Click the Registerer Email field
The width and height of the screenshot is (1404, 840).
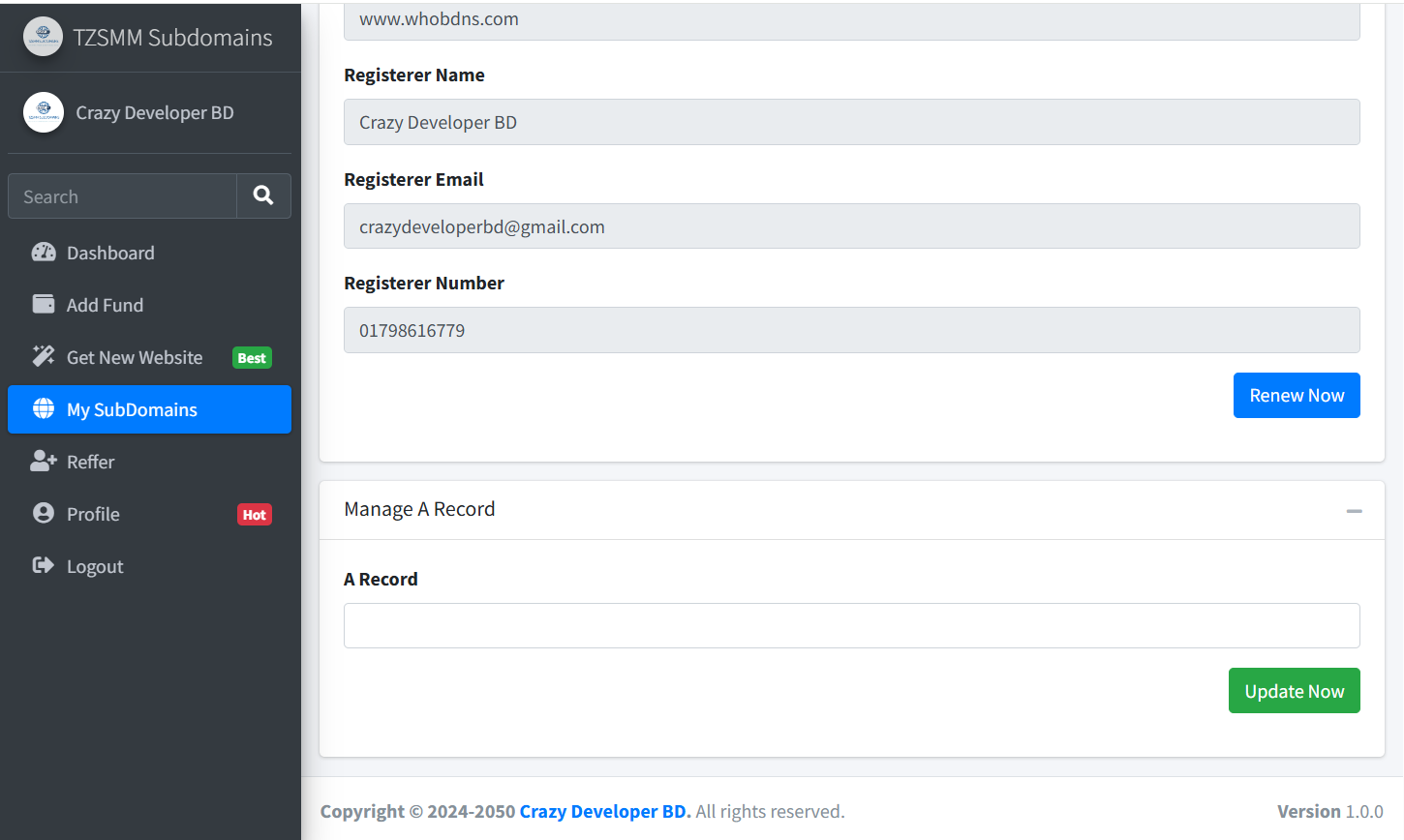click(x=852, y=226)
